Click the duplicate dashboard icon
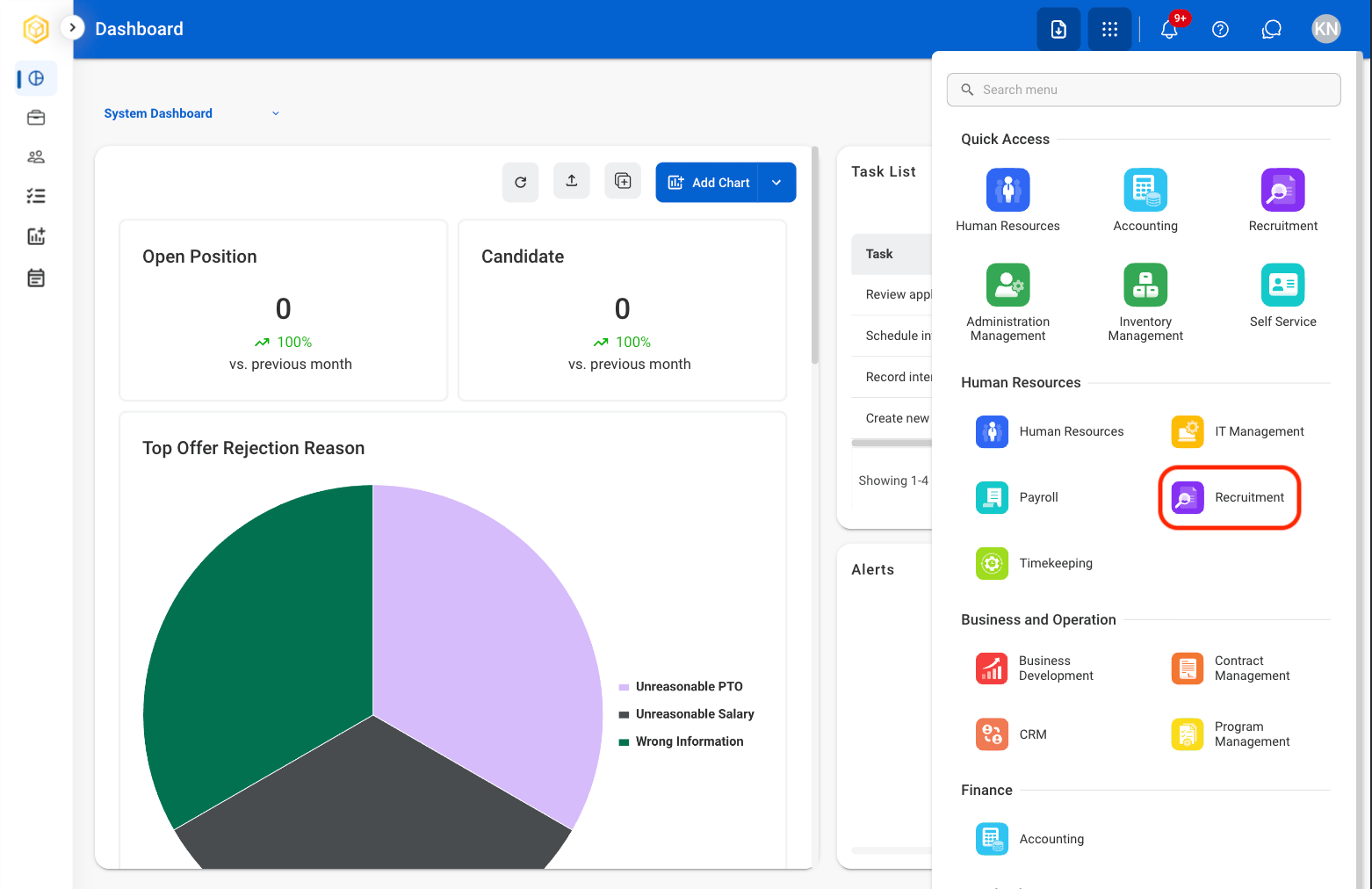Screen dimensions: 1372x889 pos(623,181)
